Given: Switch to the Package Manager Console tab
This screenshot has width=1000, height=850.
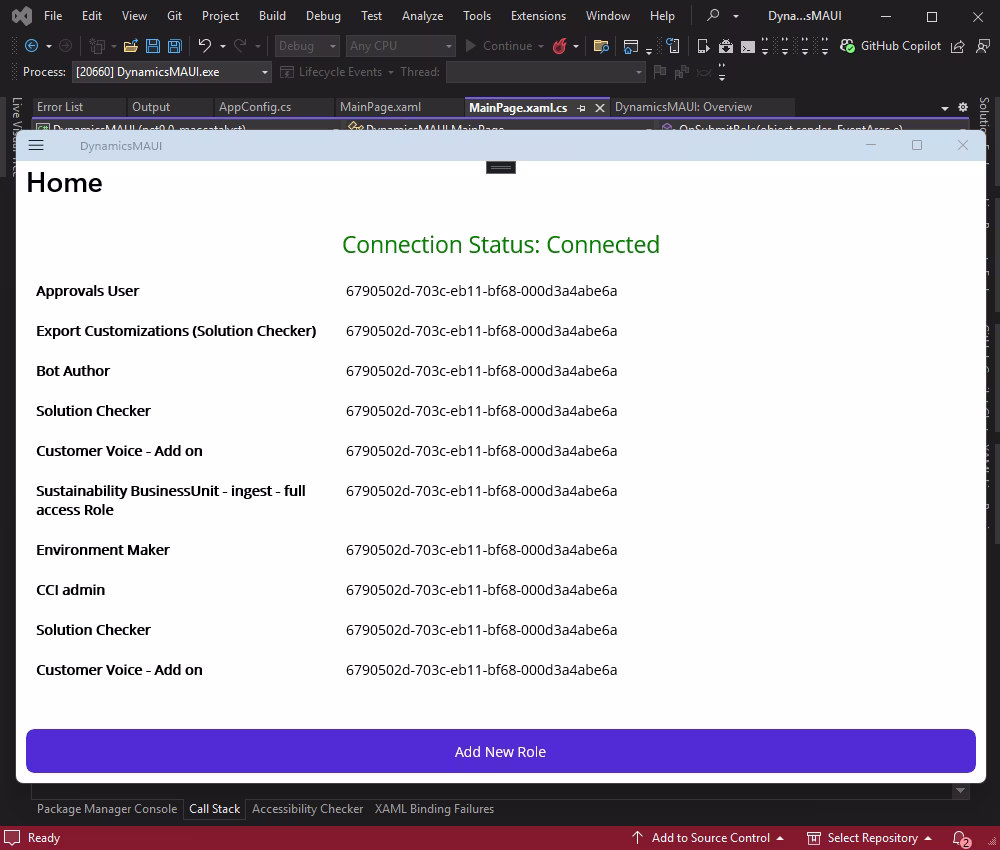Looking at the screenshot, I should (x=107, y=809).
